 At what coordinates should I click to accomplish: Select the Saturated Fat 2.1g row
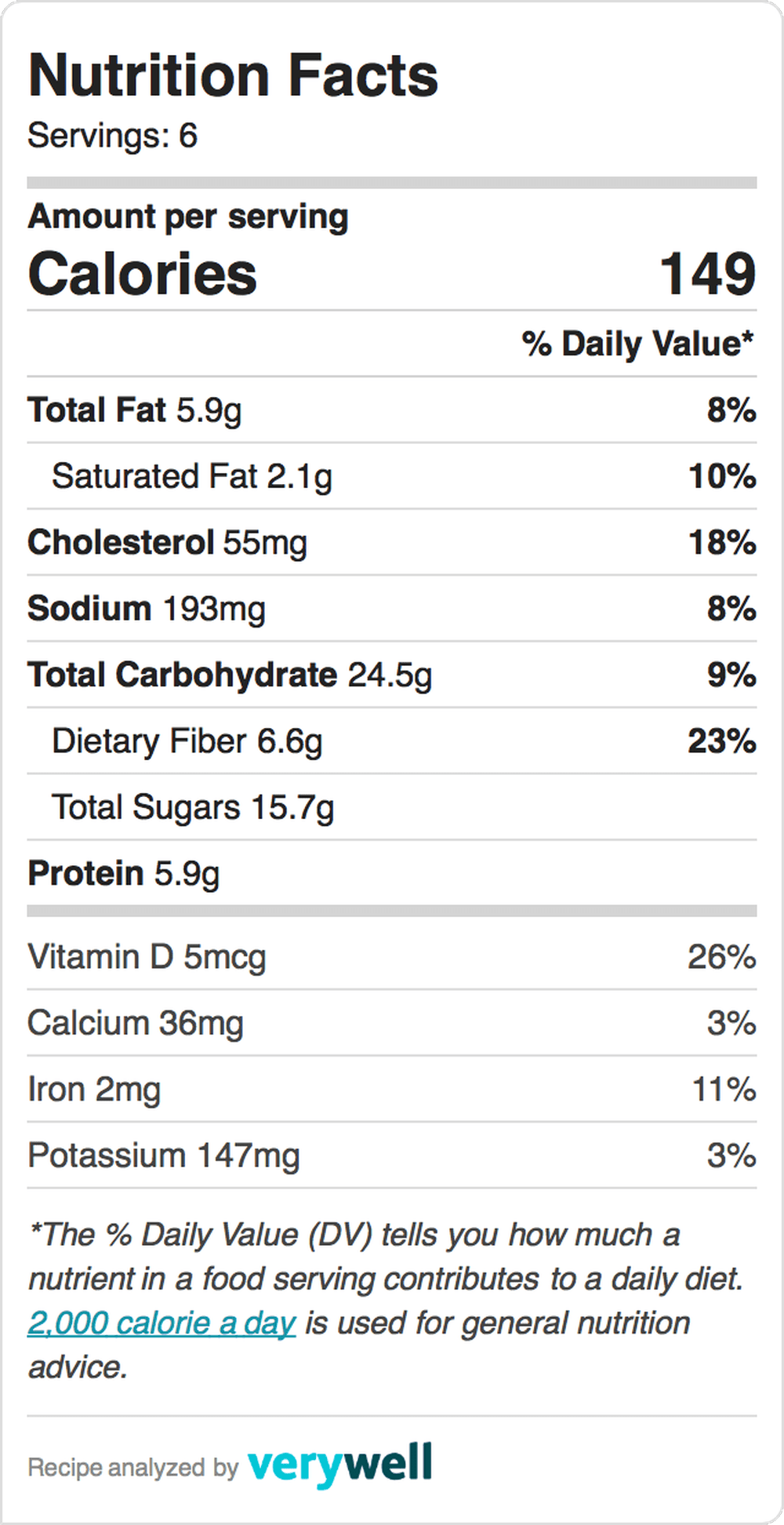point(392,476)
